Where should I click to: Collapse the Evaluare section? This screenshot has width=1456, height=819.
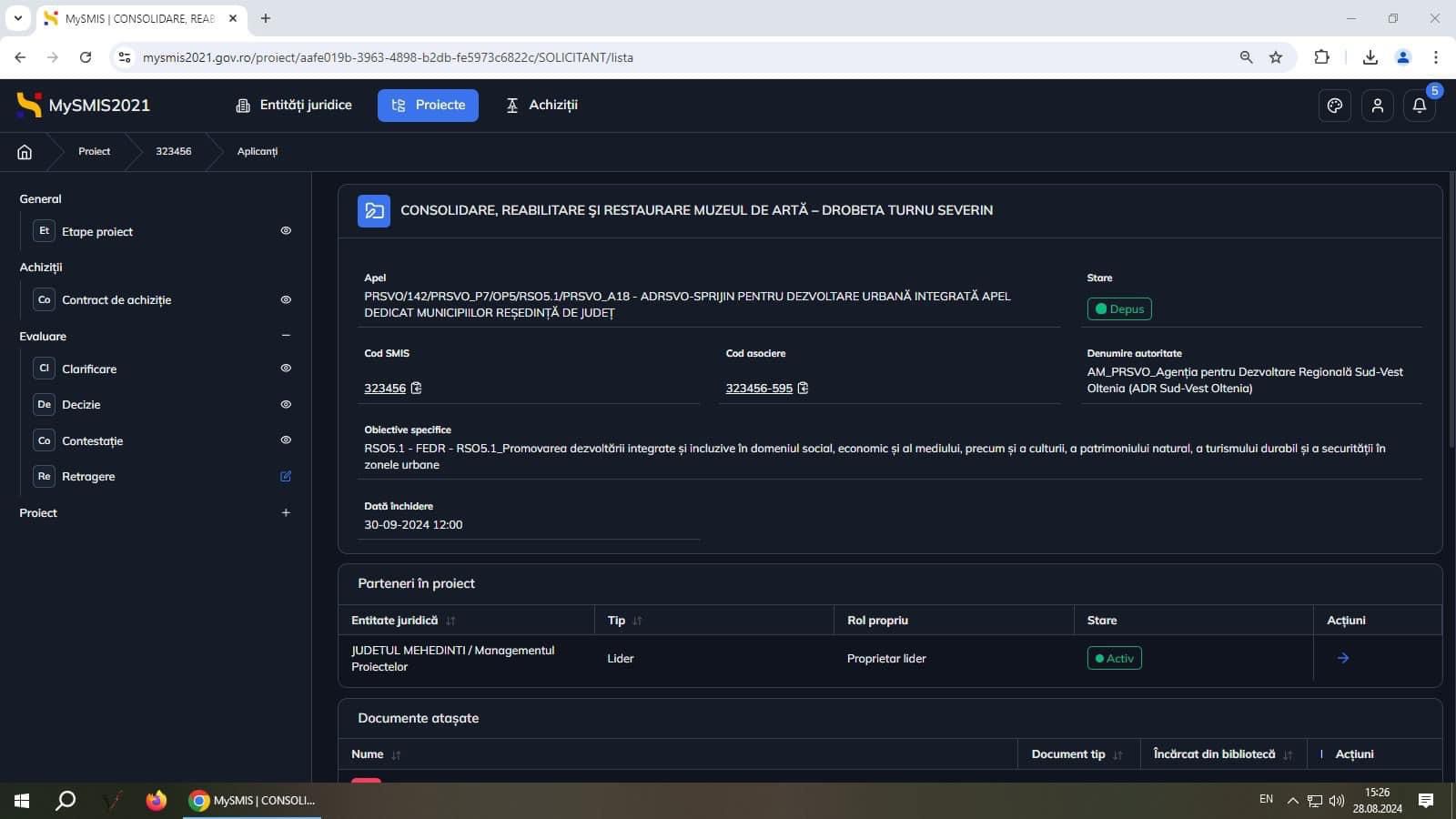286,336
